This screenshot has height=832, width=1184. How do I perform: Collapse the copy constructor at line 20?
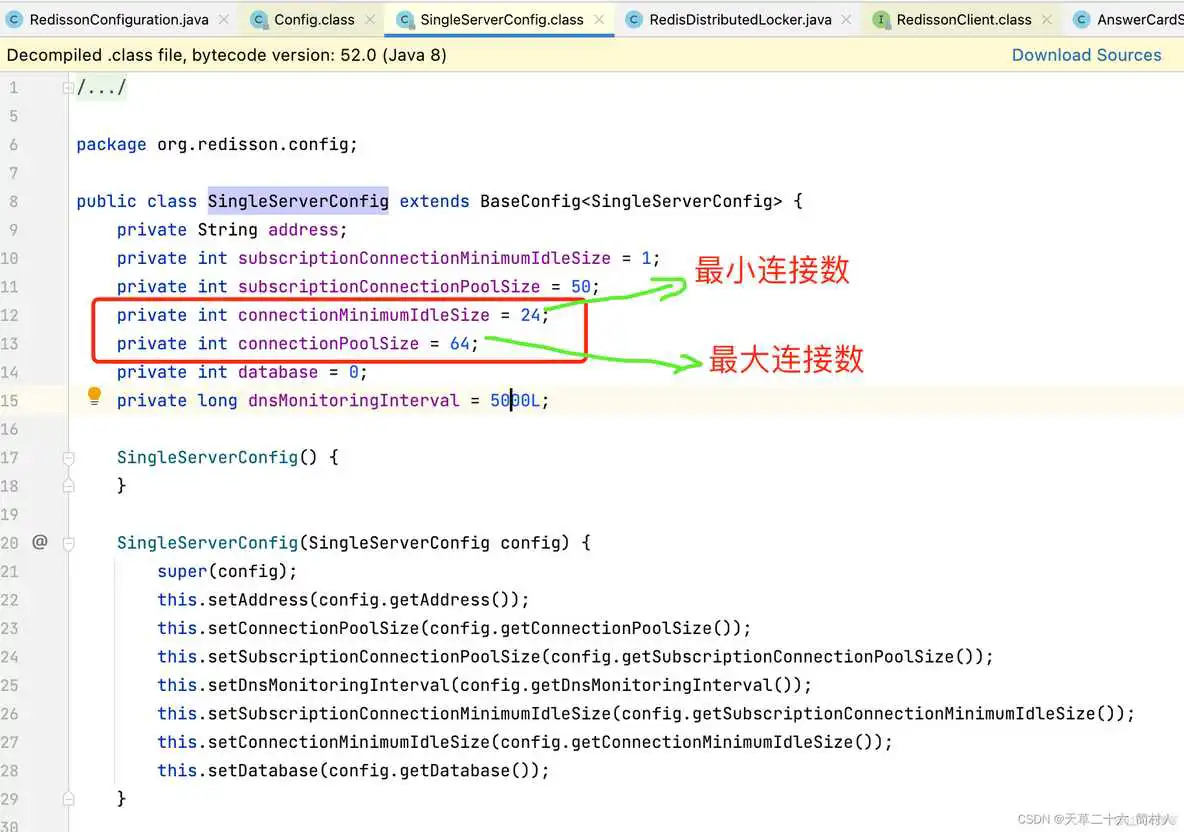point(68,541)
